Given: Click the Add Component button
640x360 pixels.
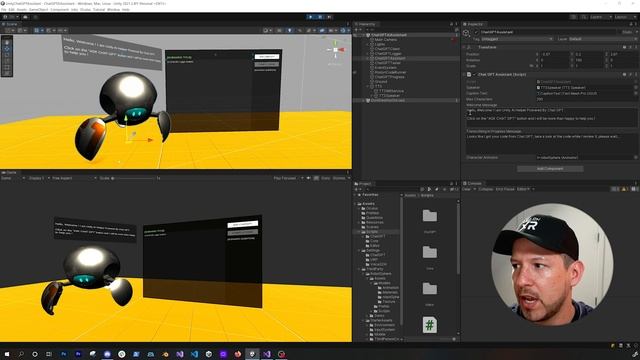Looking at the screenshot, I should click(x=550, y=169).
